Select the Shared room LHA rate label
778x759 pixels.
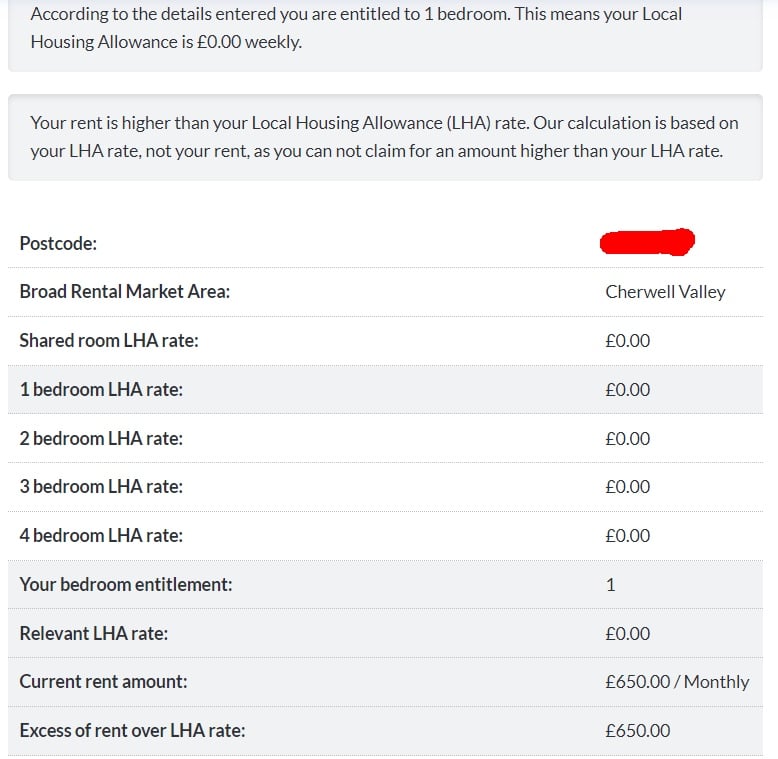pos(109,340)
